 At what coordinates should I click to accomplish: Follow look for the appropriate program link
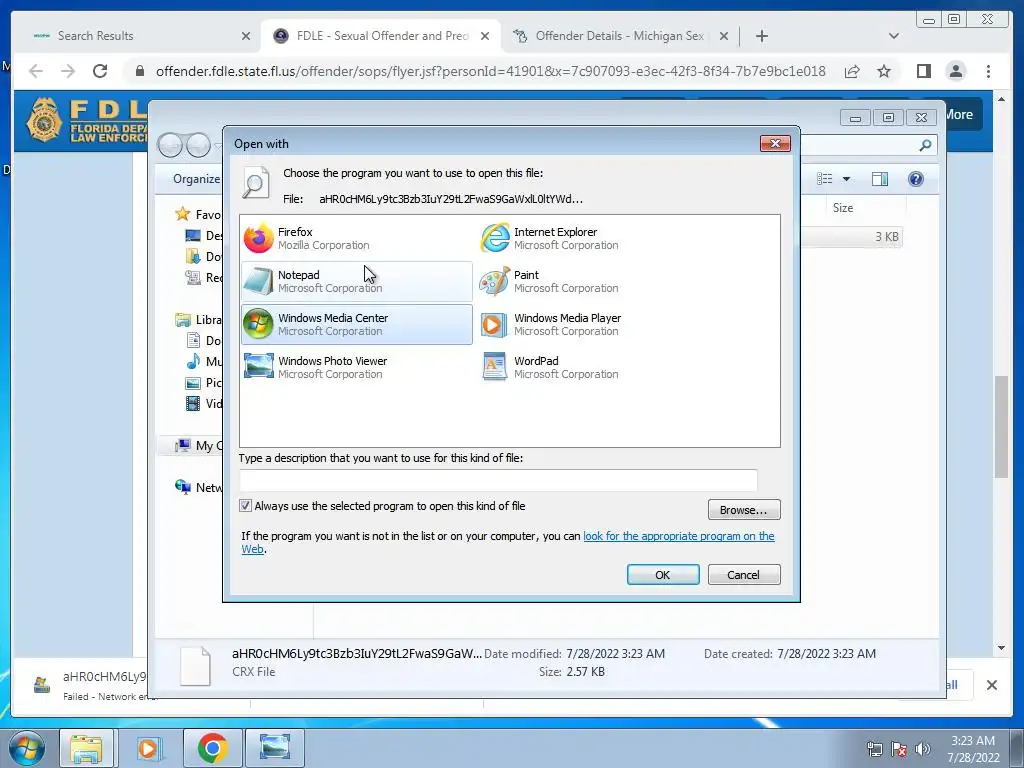tap(679, 536)
